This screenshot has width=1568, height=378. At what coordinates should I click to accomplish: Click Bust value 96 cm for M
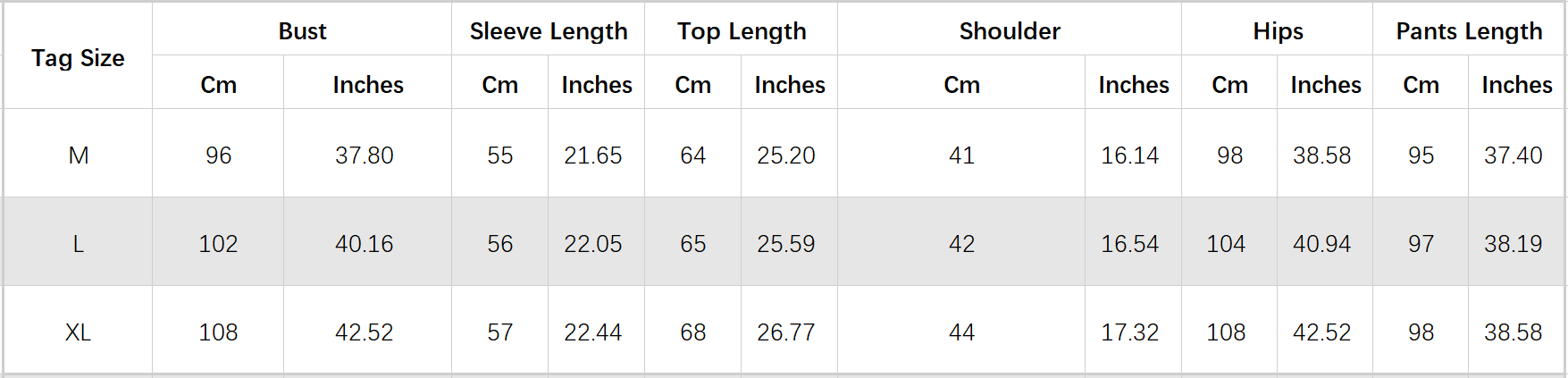point(218,155)
